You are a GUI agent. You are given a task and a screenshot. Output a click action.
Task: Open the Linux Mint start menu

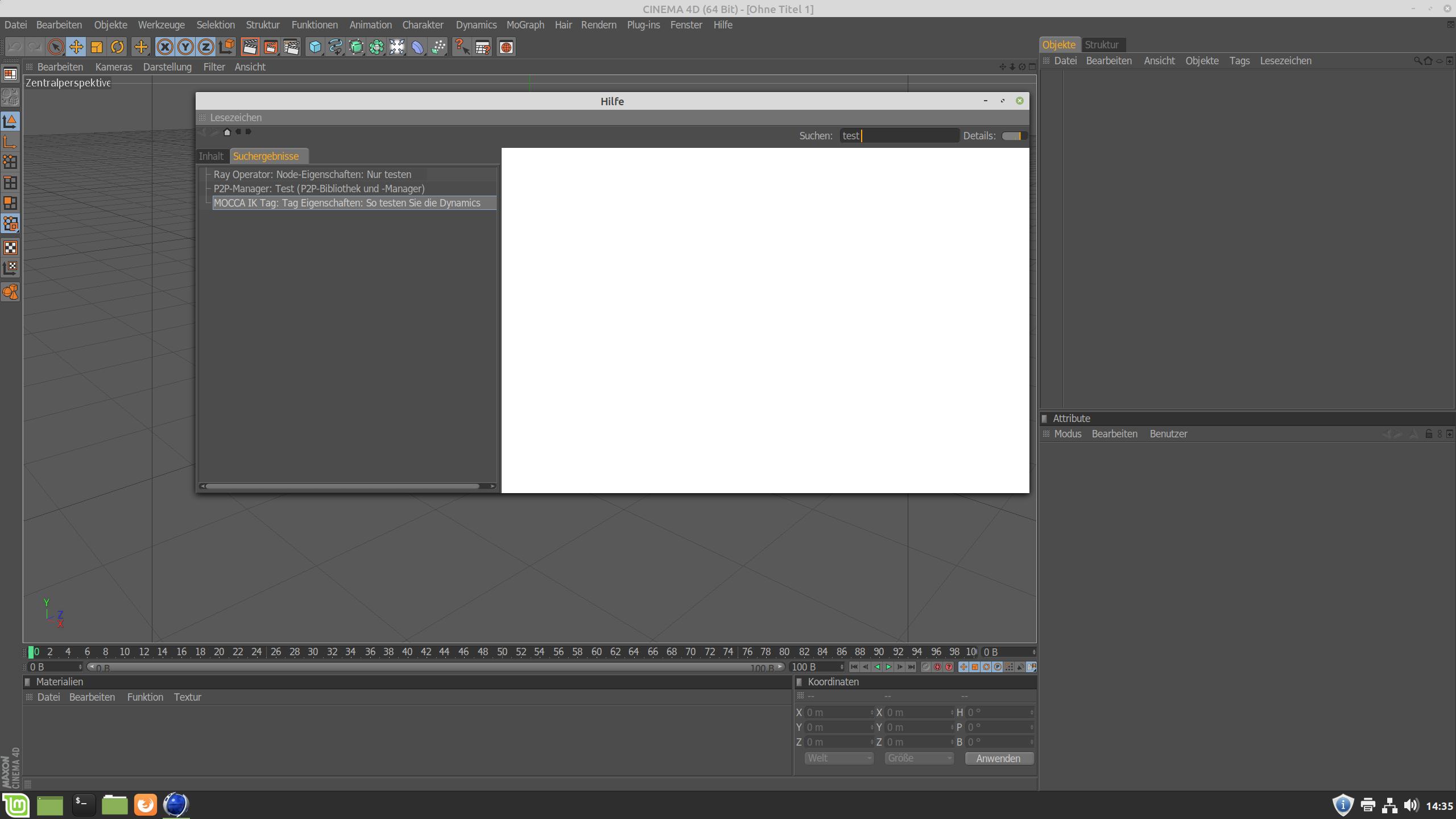(16, 805)
